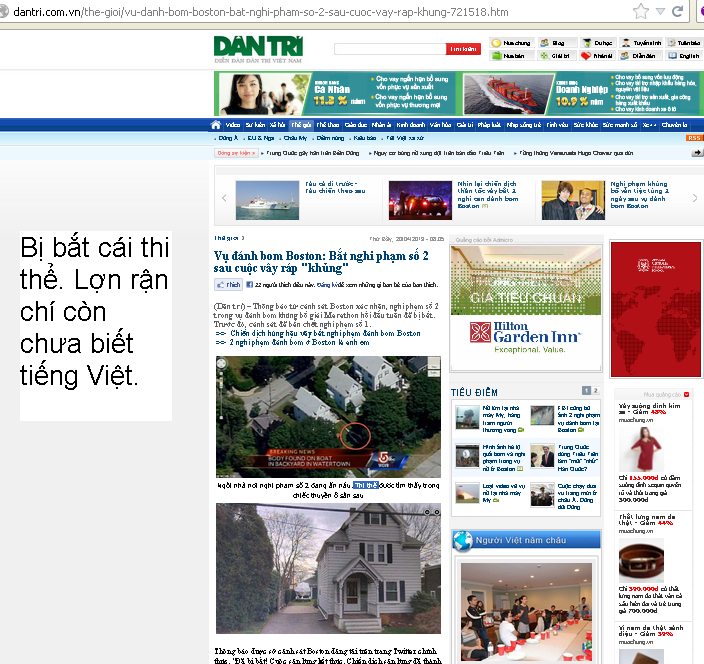The width and height of the screenshot is (704, 664).
Task: Select the Thế giới menu item
Action: point(301,125)
